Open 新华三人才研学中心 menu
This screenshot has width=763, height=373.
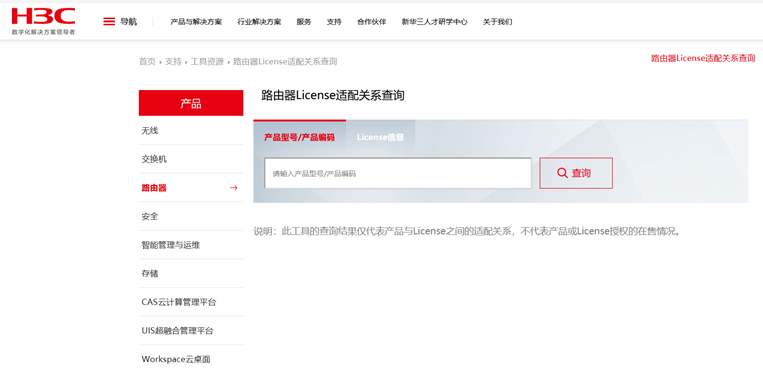pos(434,22)
